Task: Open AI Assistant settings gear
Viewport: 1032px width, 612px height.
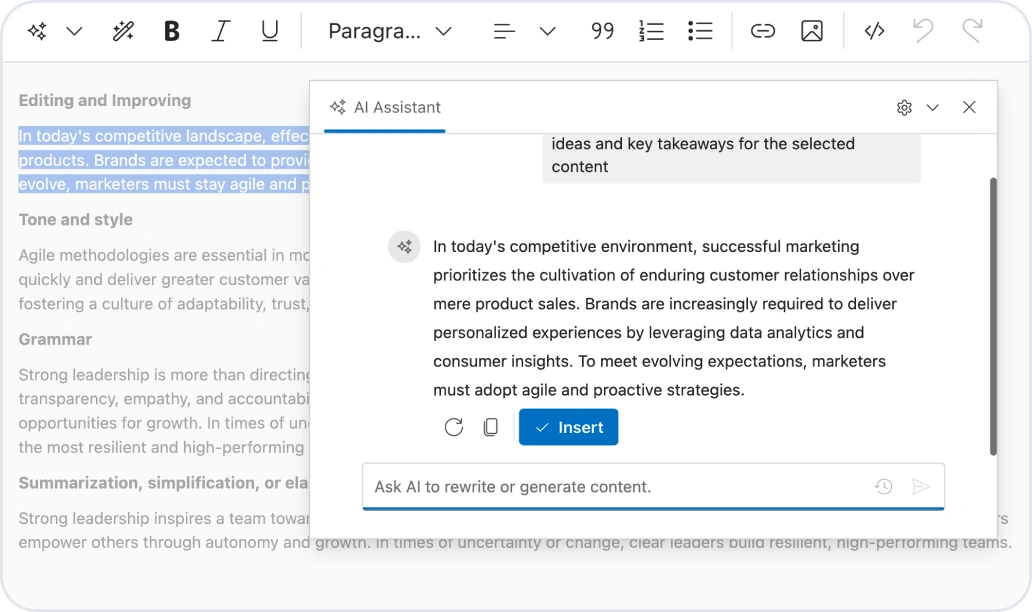Action: tap(904, 107)
